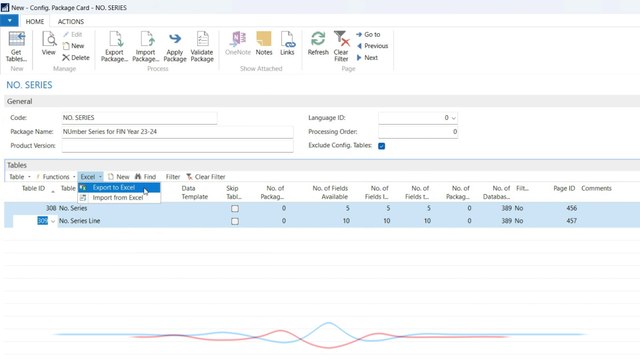
Task: Click the Data Template column header
Action: pos(195,193)
